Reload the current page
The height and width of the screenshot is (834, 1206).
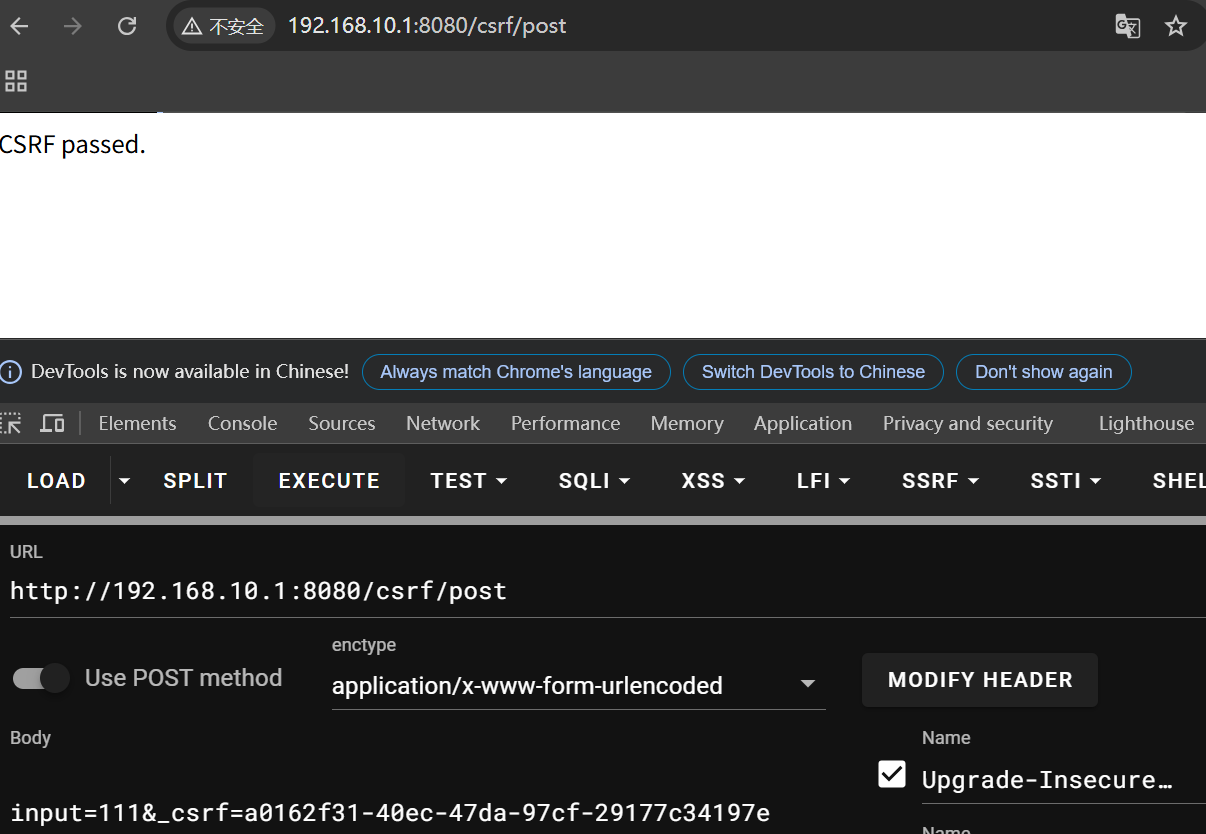click(127, 26)
